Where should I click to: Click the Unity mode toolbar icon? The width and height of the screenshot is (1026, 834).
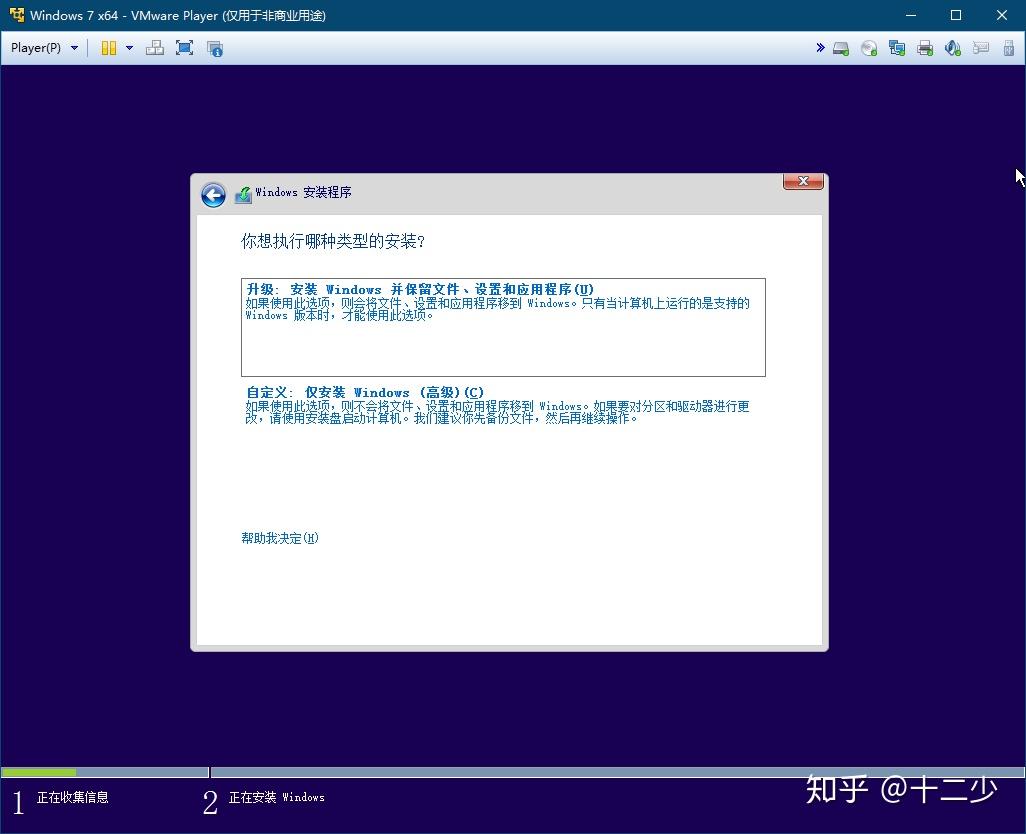215,48
